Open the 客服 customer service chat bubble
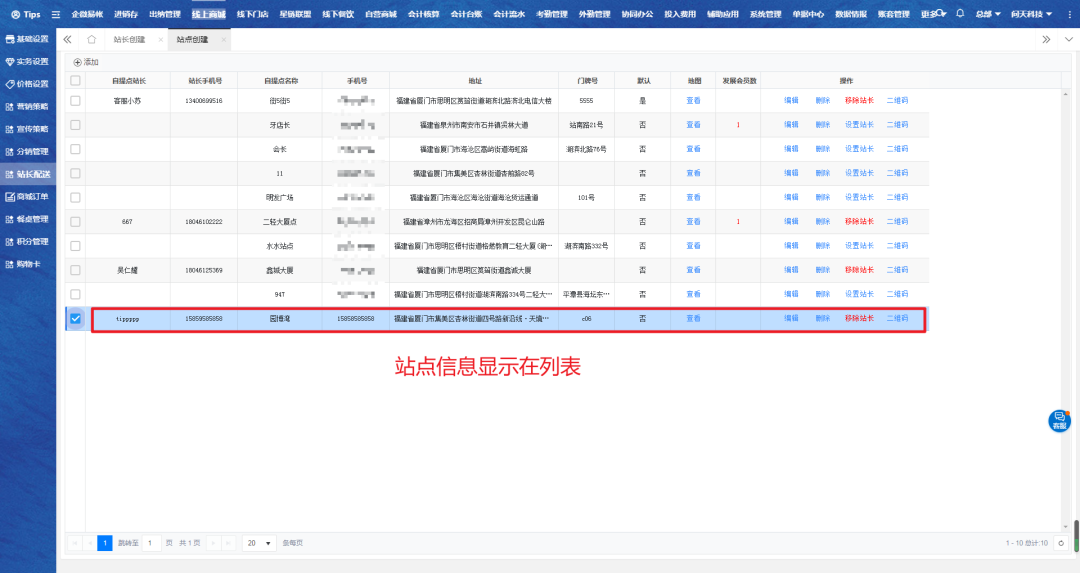 [1059, 420]
